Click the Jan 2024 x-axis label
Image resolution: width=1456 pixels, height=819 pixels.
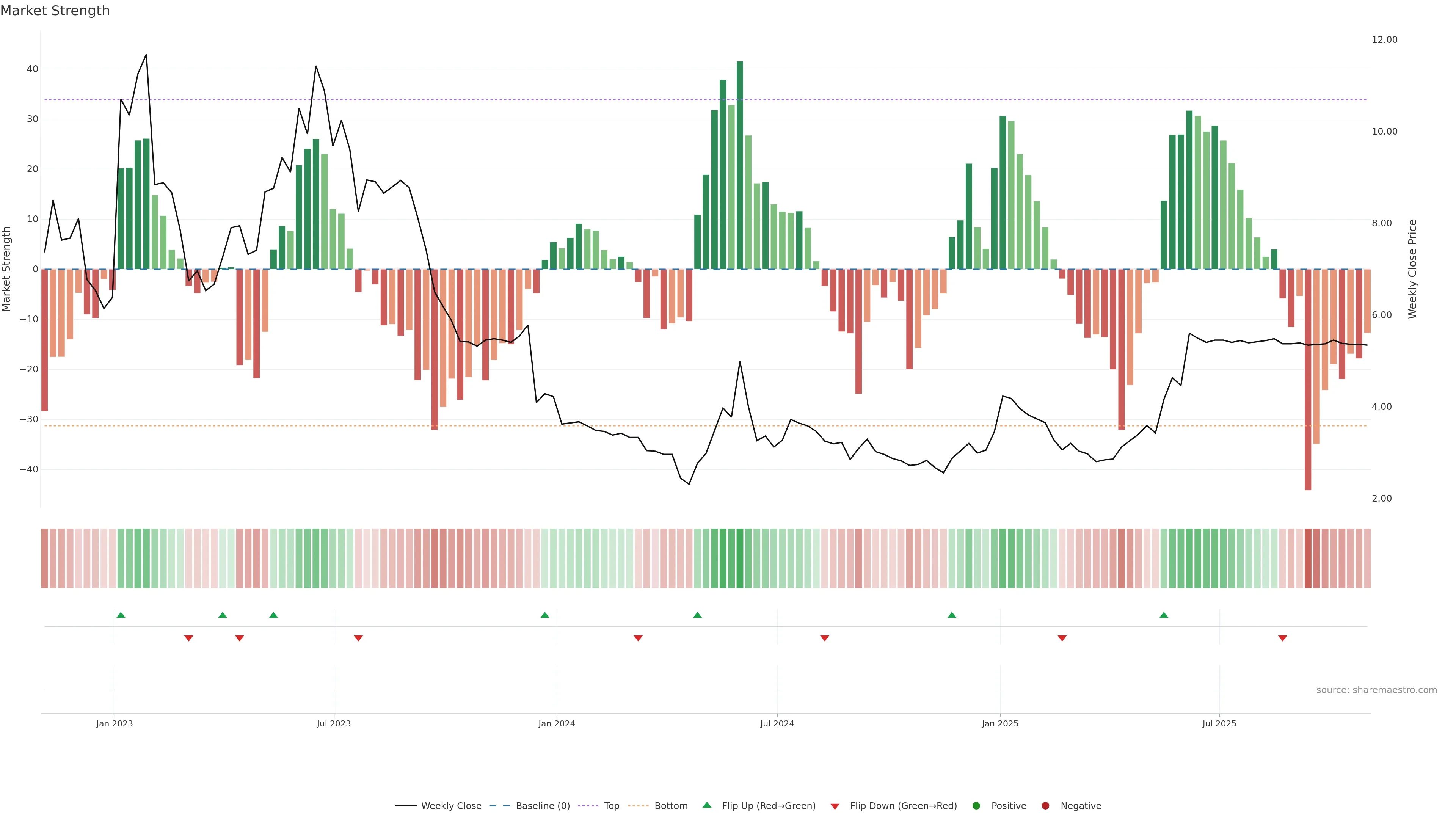tap(557, 723)
